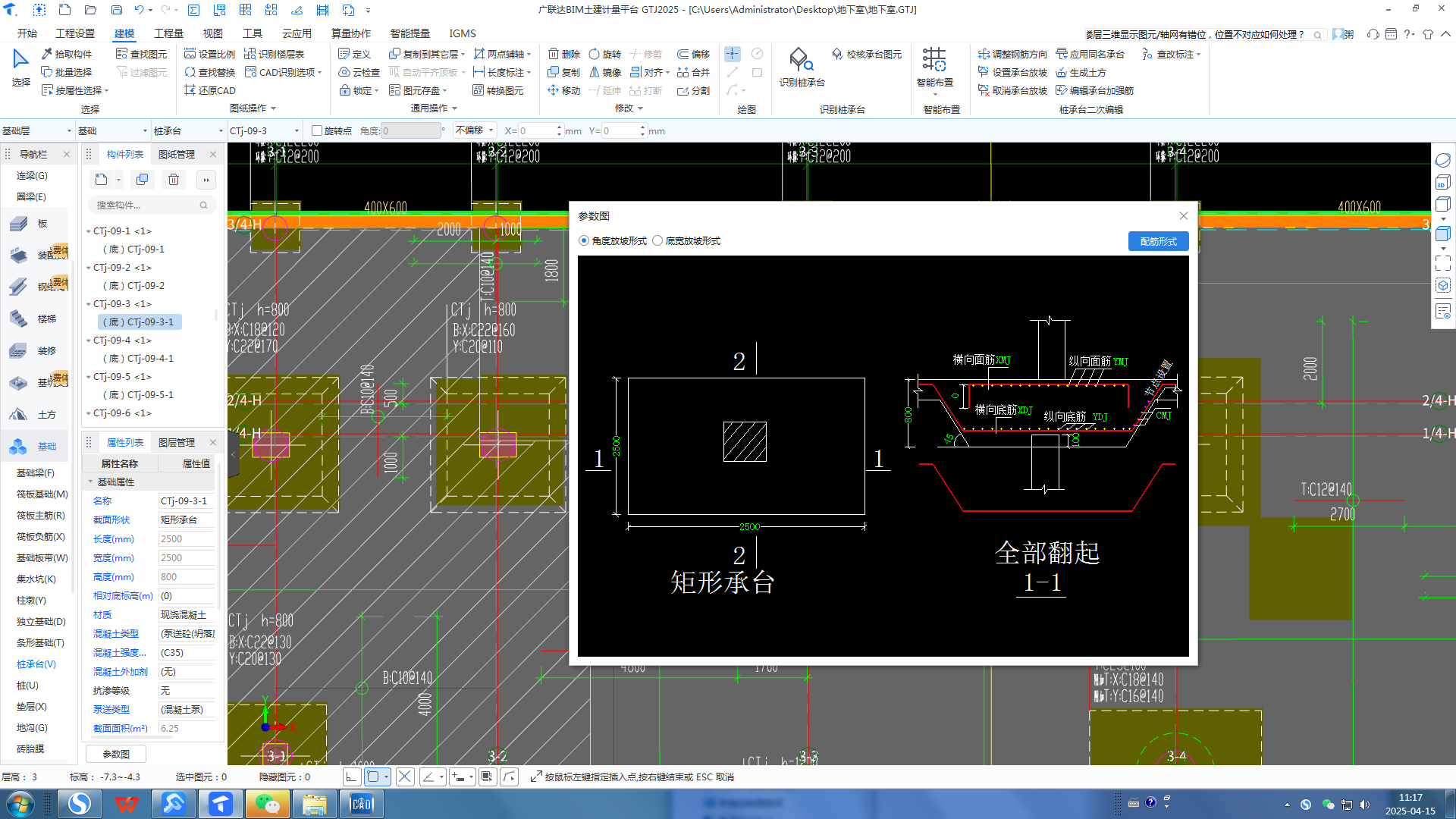Image resolution: width=1456 pixels, height=819 pixels.
Task: Open WeChat from the taskbar
Action: pyautogui.click(x=268, y=804)
